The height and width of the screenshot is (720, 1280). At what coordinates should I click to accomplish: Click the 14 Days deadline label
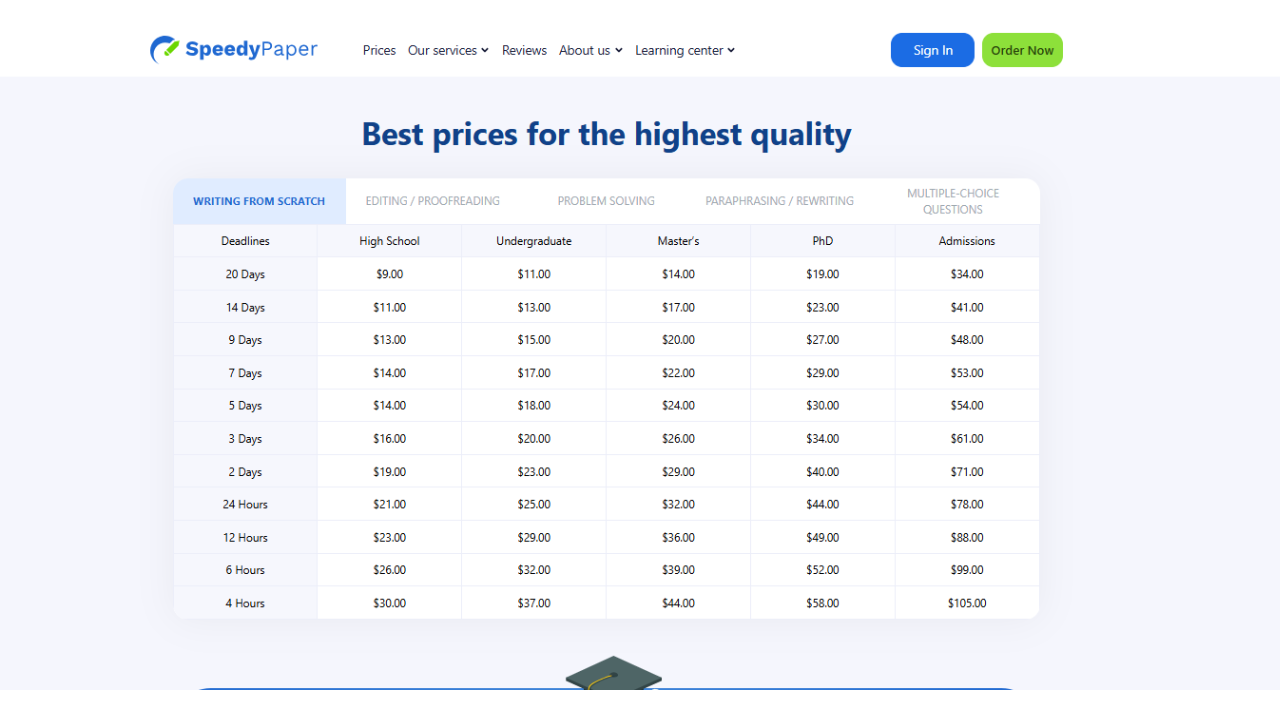tap(245, 307)
